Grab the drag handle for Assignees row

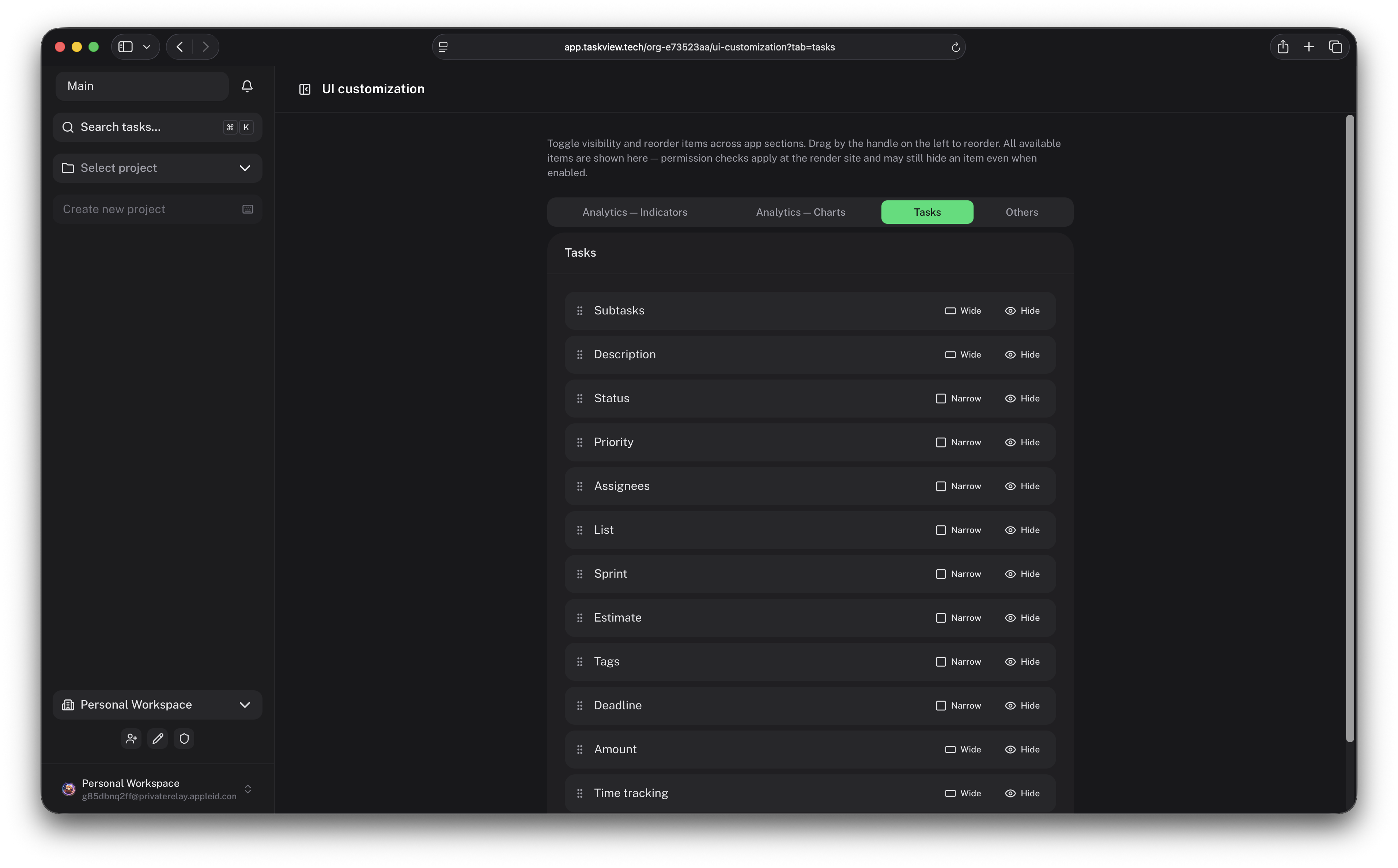click(x=579, y=486)
